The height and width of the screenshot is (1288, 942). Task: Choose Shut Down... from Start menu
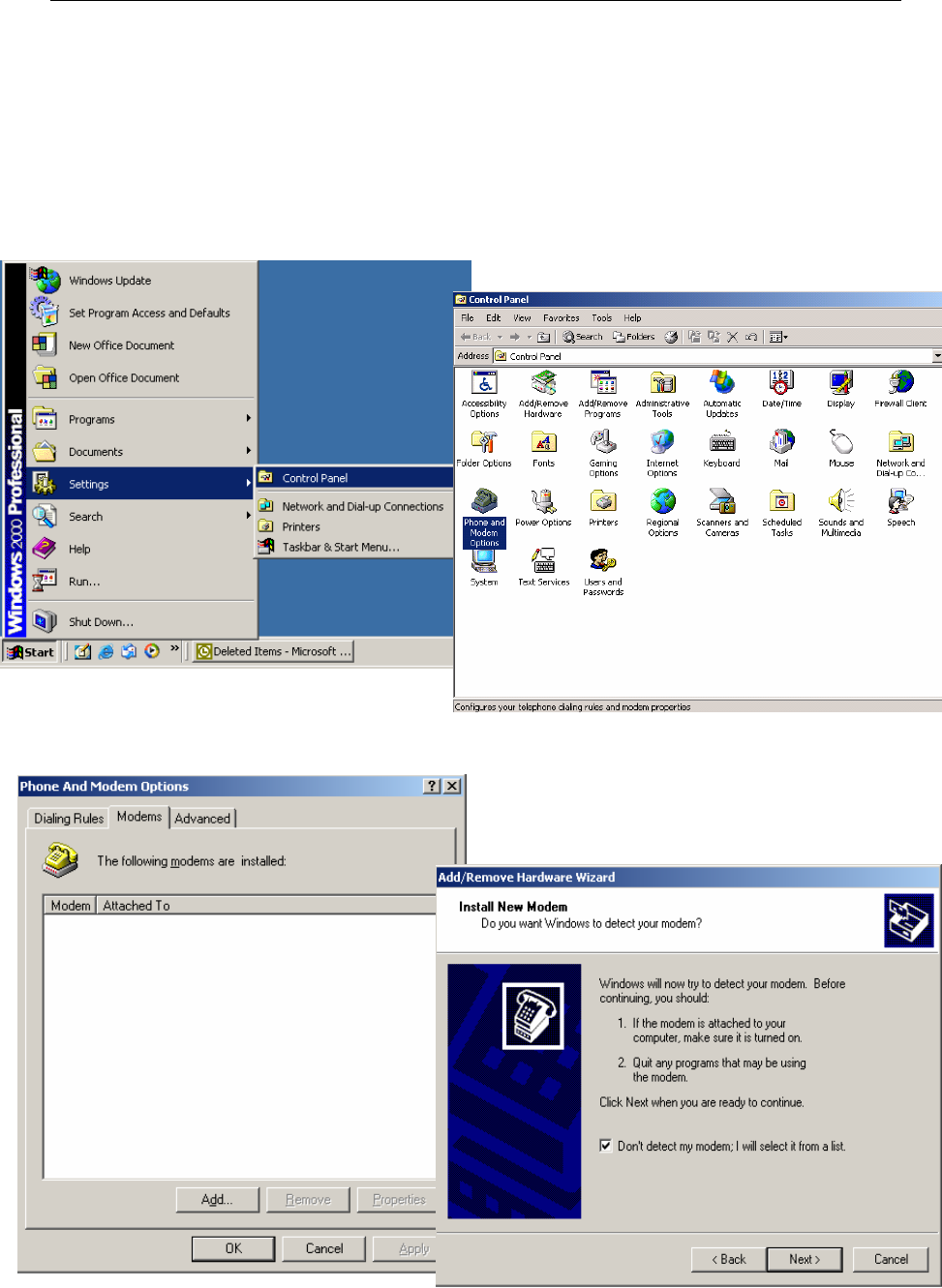coord(141,621)
